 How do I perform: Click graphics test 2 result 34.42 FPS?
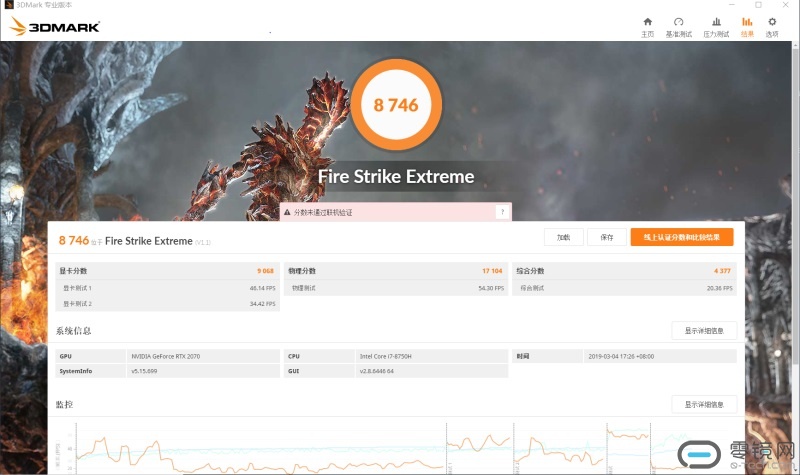point(262,304)
